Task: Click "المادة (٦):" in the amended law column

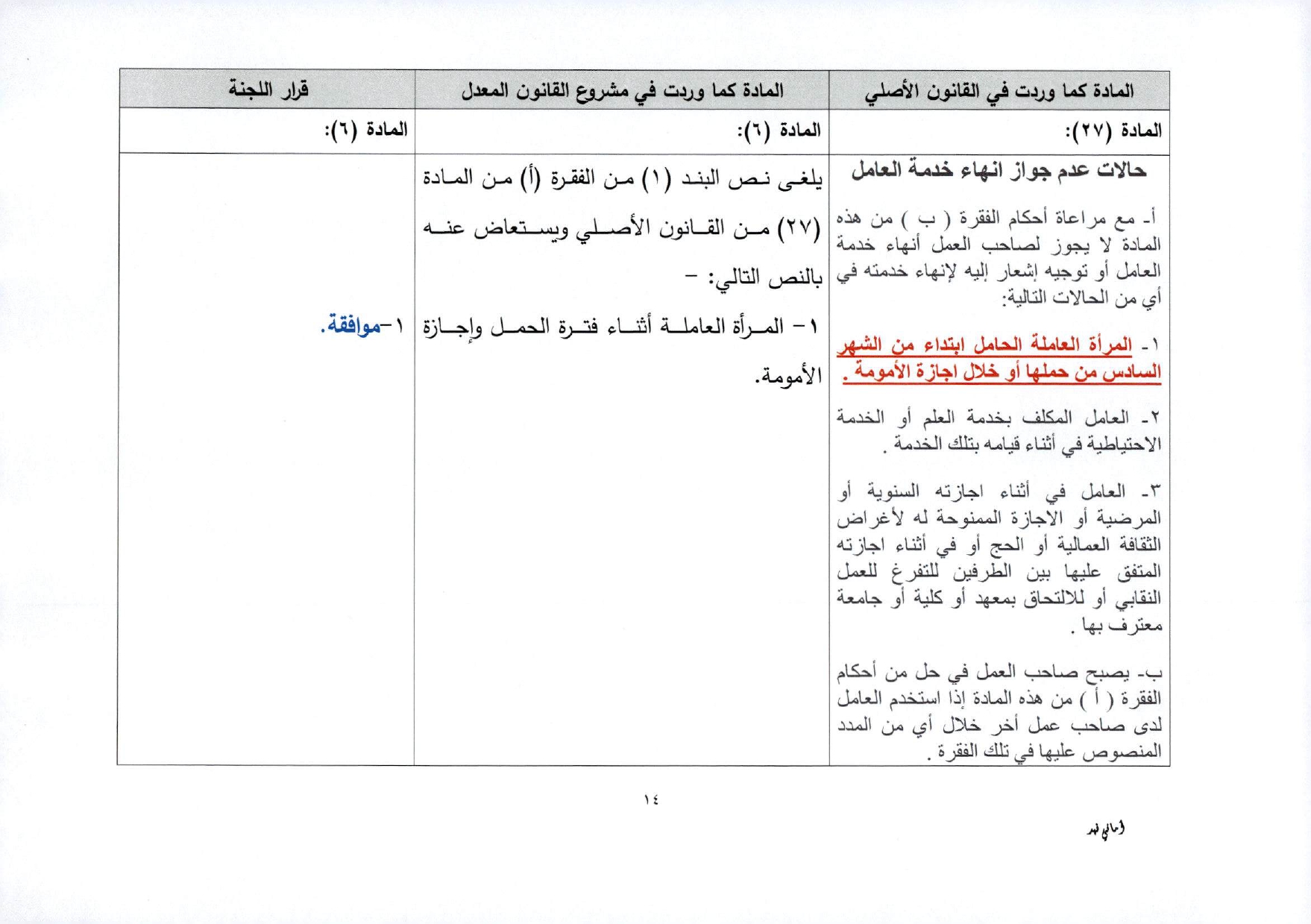Action: point(779,131)
